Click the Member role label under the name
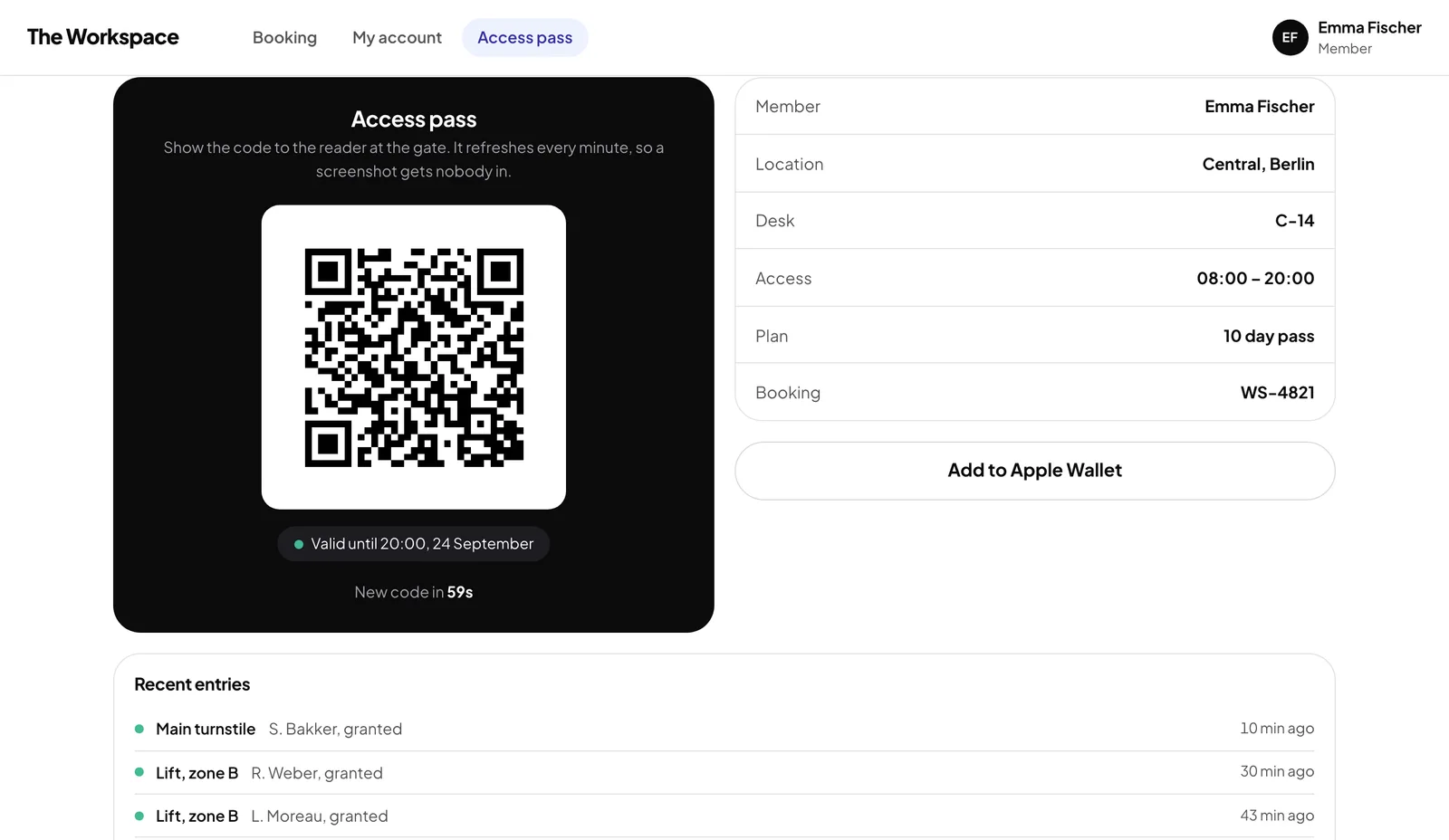Screen dimensions: 1449x840 coord(1345,49)
